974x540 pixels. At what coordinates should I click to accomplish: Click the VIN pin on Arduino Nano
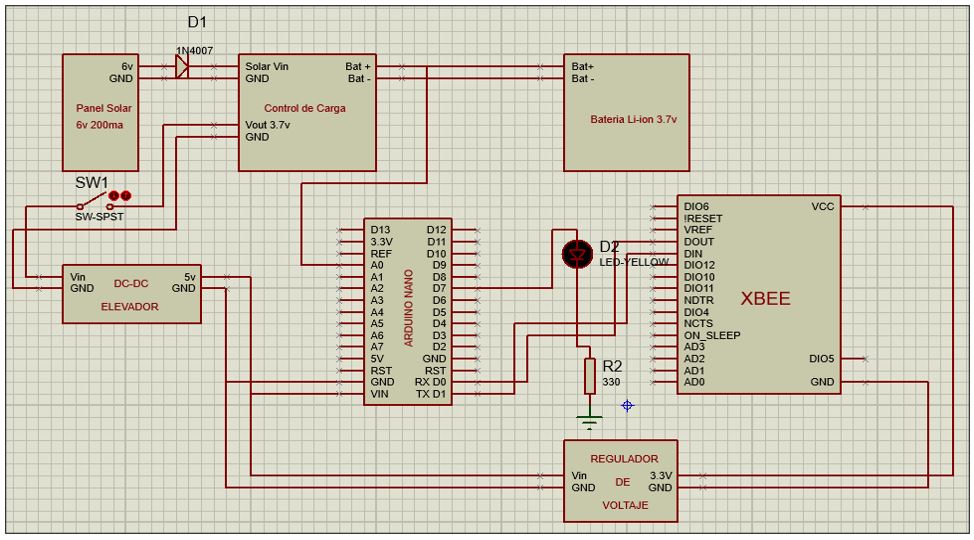pyautogui.click(x=380, y=394)
